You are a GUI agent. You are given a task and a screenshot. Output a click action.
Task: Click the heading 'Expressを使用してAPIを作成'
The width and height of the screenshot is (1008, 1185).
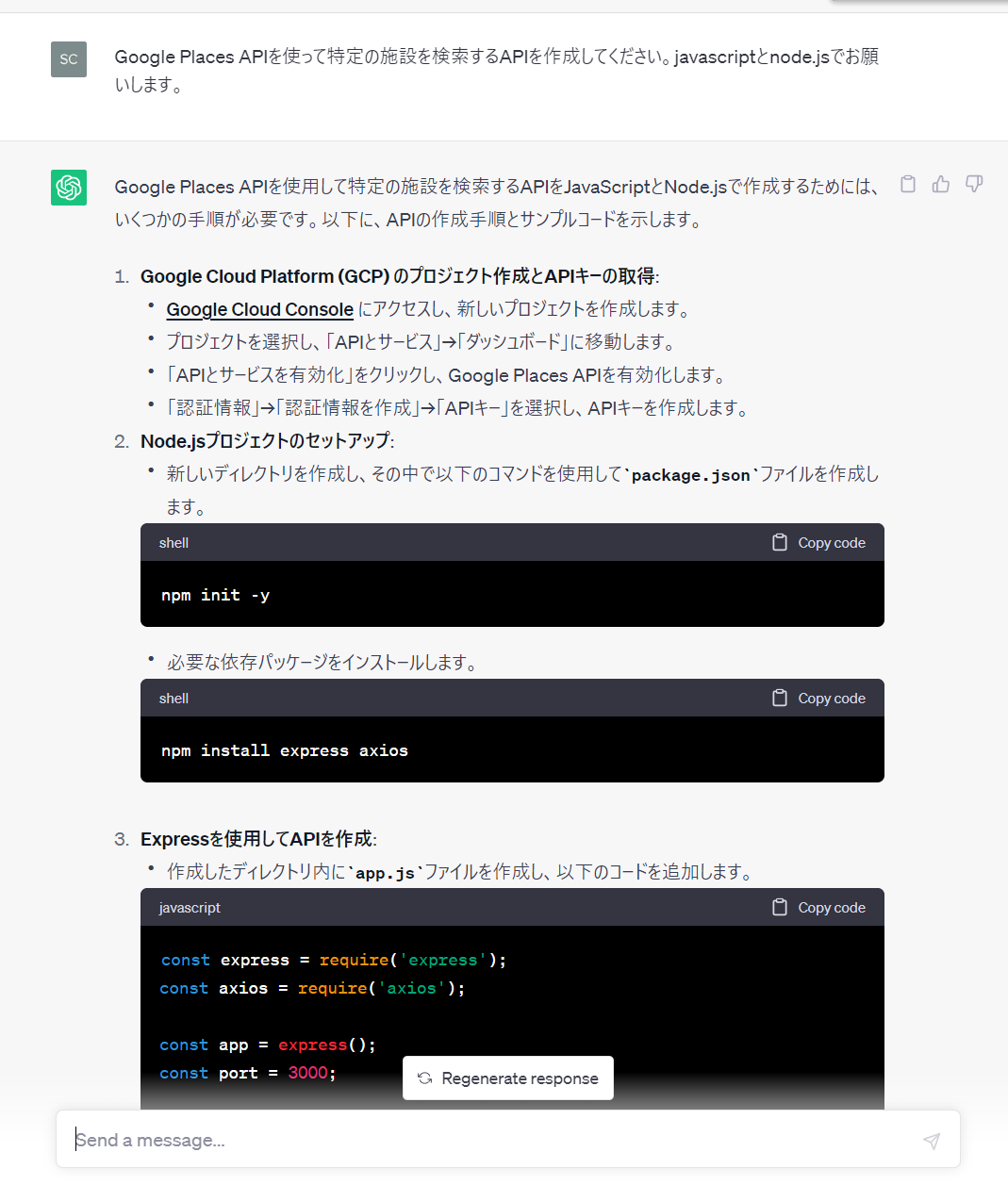coord(258,839)
